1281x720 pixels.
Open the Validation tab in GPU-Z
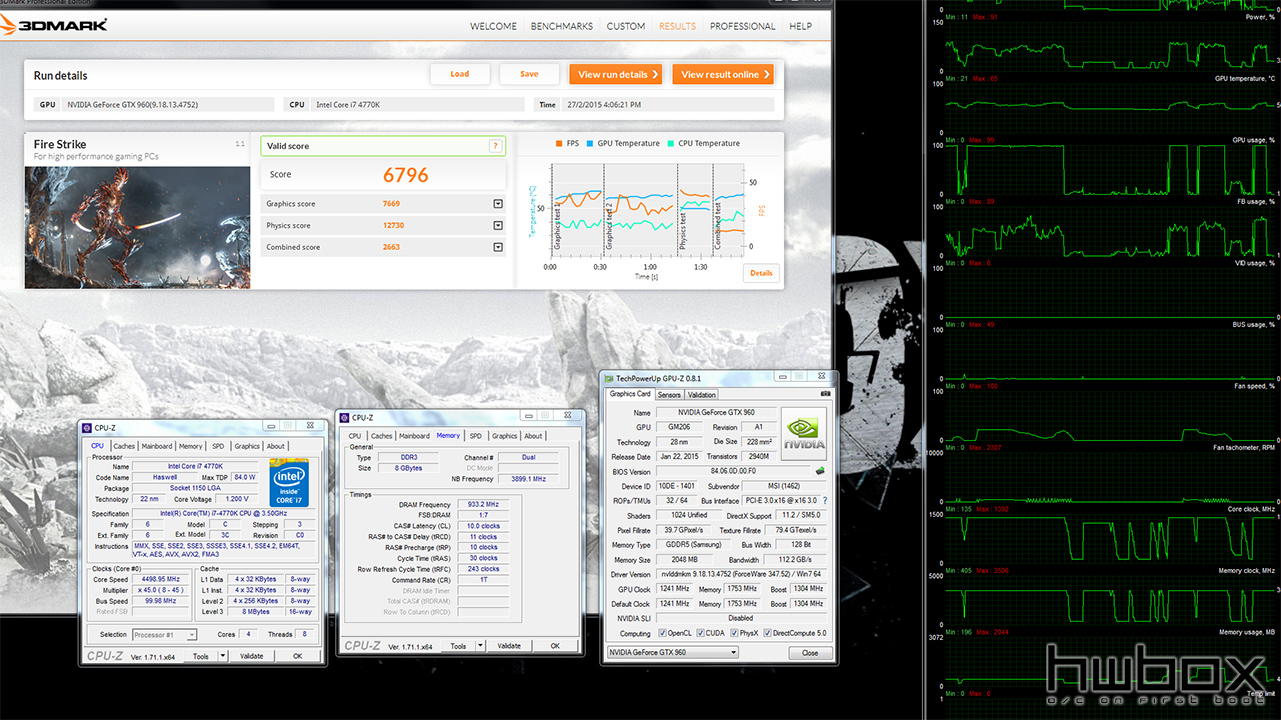pyautogui.click(x=702, y=395)
